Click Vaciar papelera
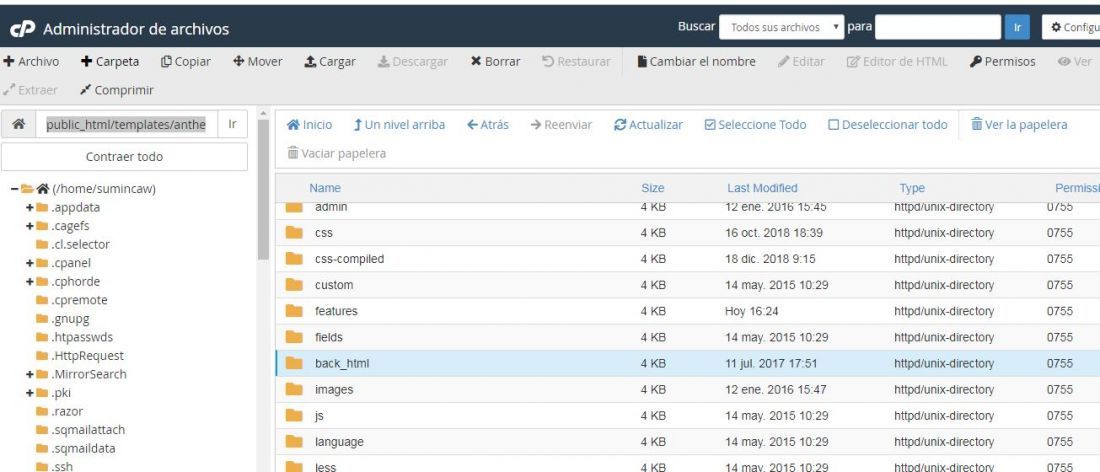 pos(337,153)
